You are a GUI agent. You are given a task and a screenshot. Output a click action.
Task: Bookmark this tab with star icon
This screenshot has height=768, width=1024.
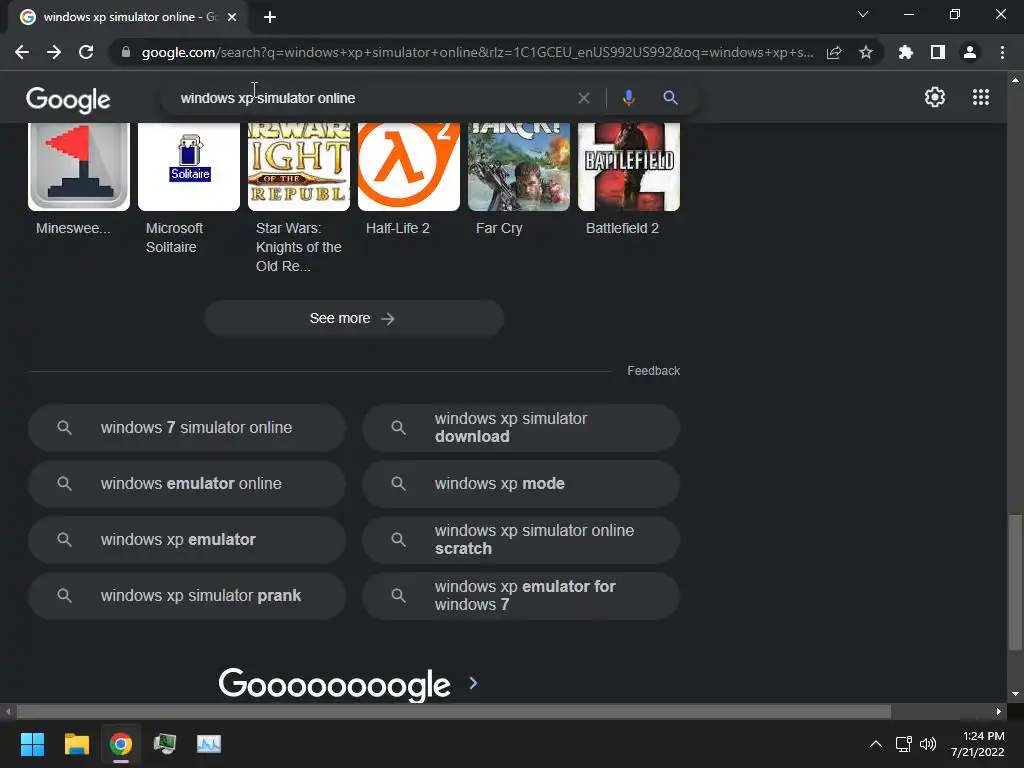click(866, 52)
